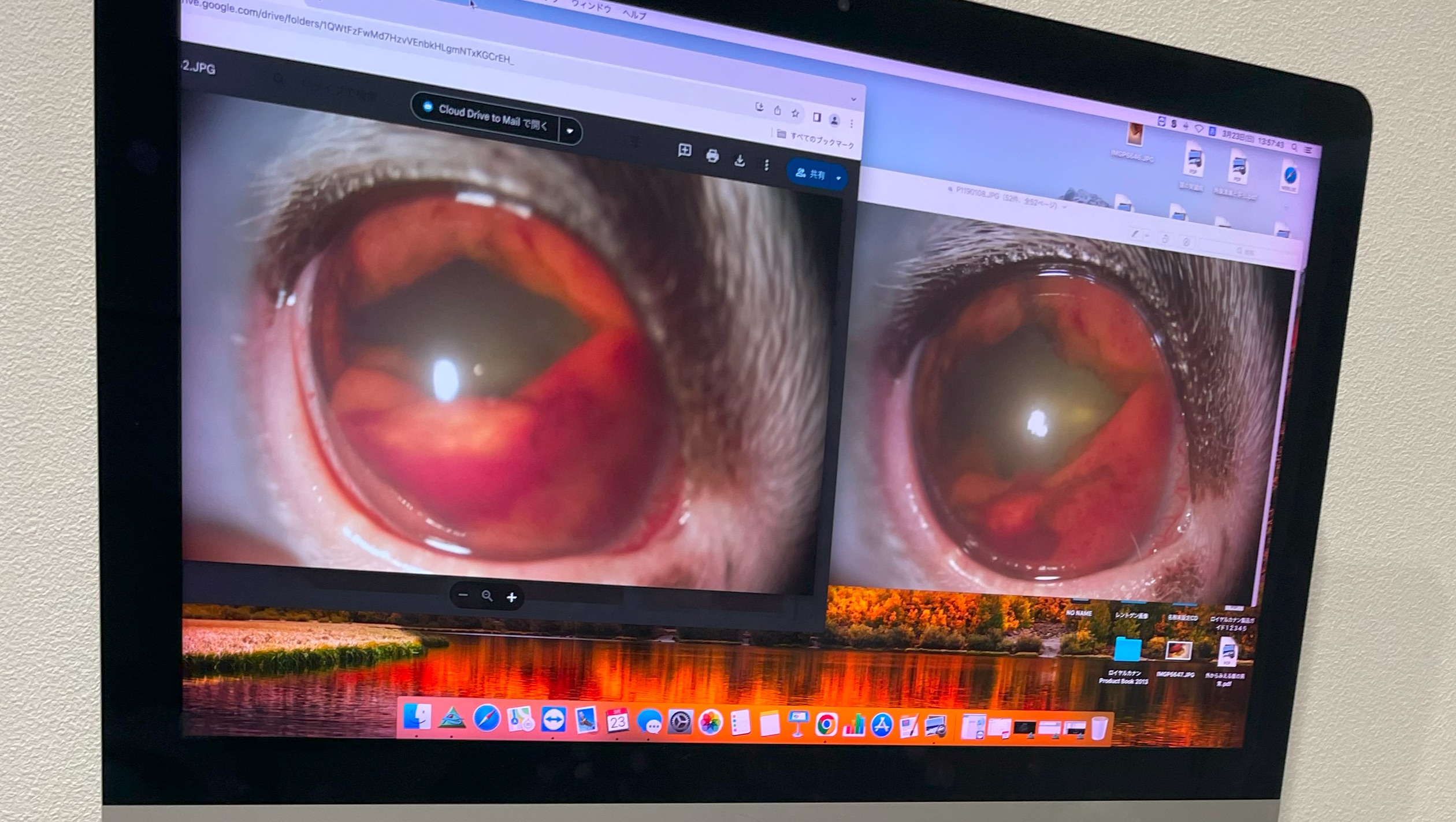Zoom in with the plus button
The image size is (1456, 822).
coord(511,597)
